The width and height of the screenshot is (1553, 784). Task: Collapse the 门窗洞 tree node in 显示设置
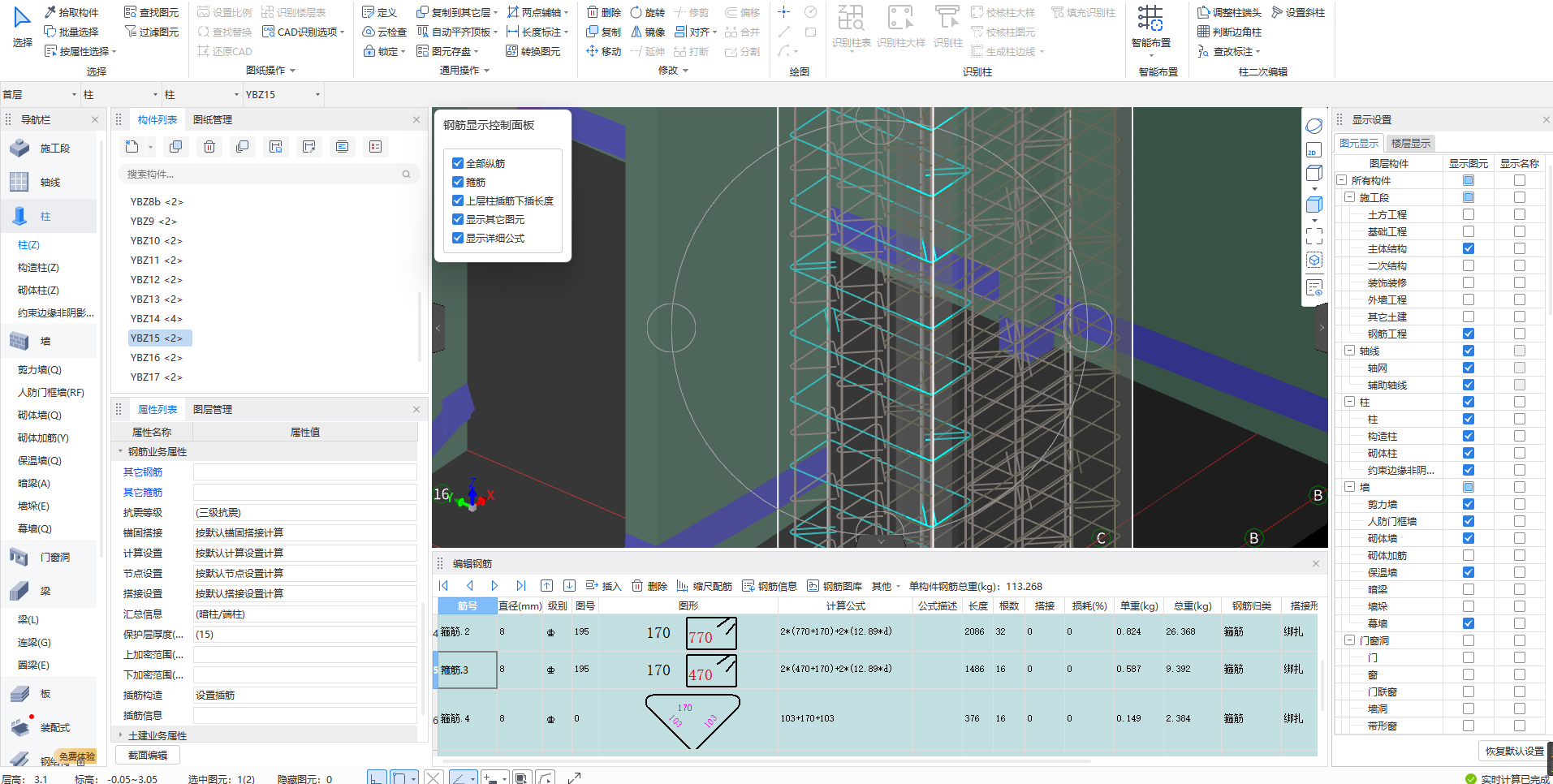[1349, 640]
